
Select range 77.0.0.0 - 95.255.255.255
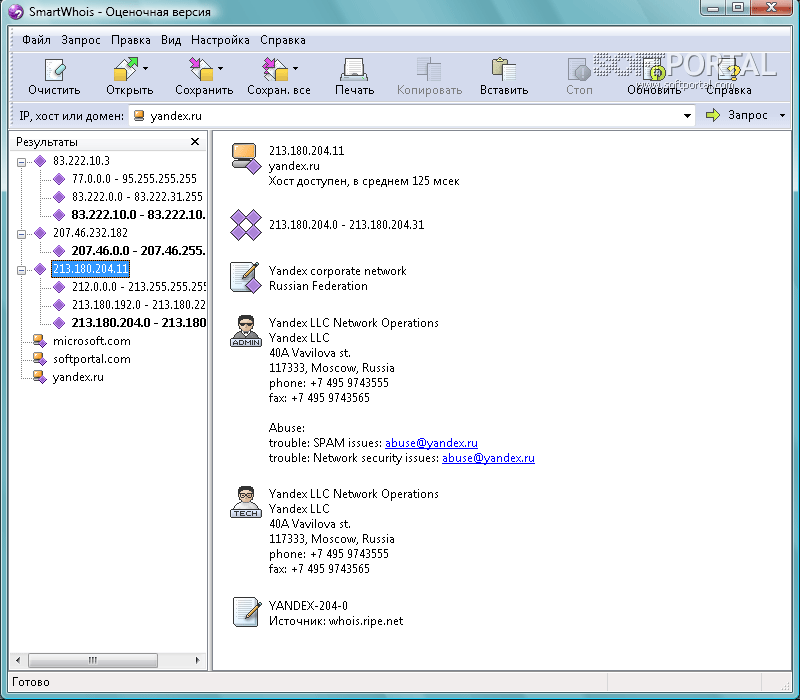134,179
